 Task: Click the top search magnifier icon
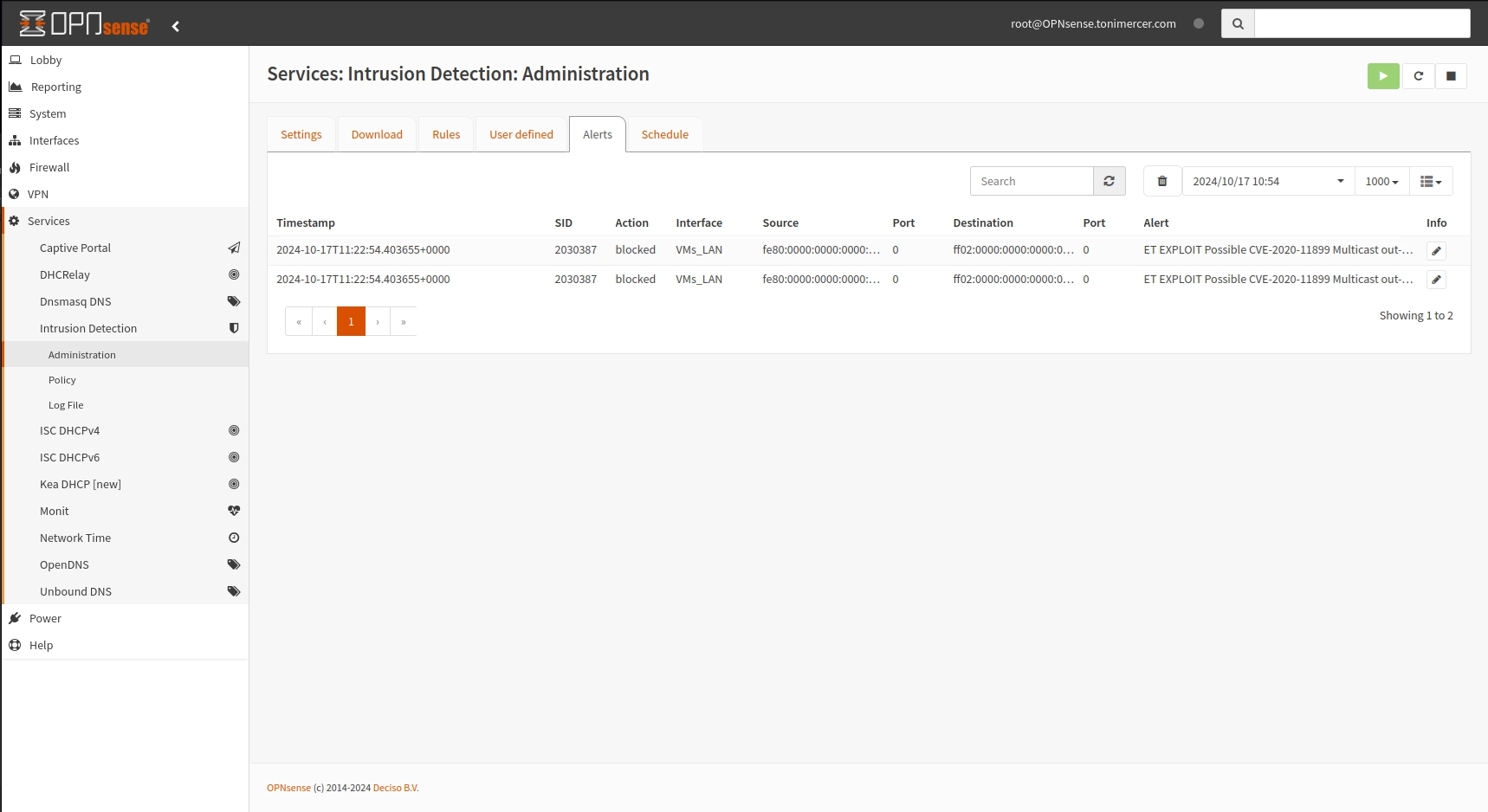[x=1238, y=23]
